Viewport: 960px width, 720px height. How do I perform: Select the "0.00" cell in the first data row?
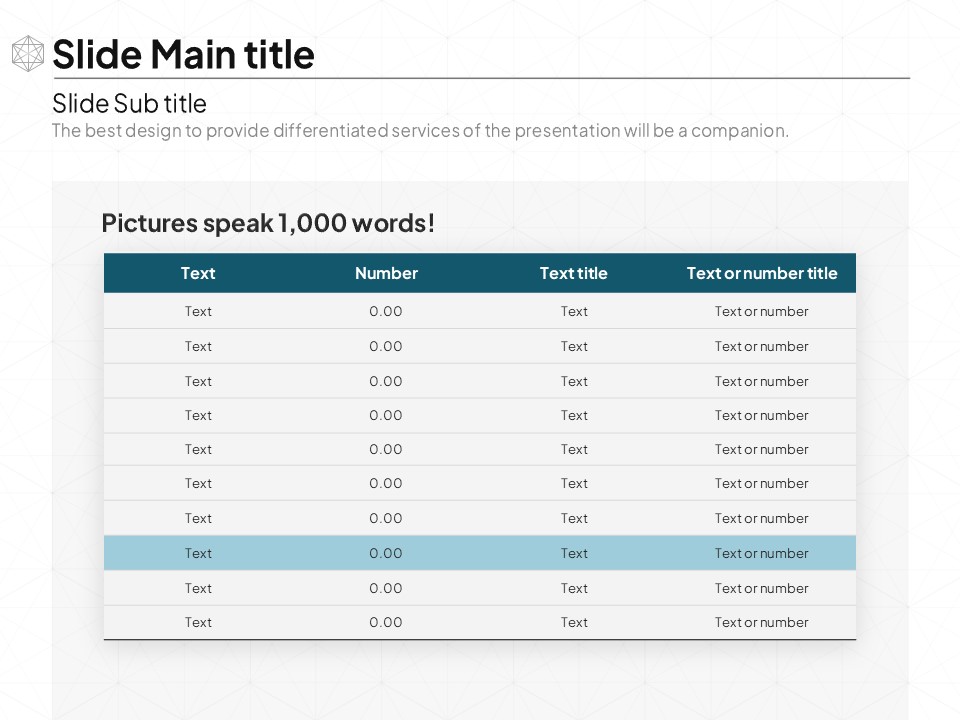pyautogui.click(x=386, y=311)
